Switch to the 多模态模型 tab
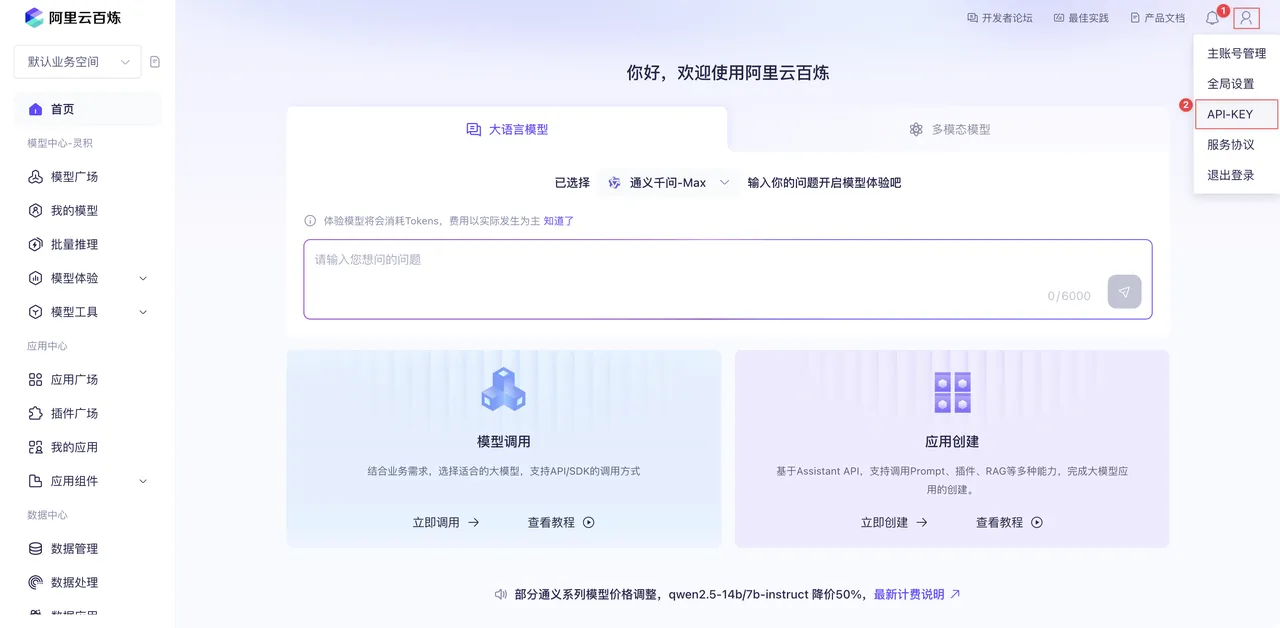 click(949, 129)
